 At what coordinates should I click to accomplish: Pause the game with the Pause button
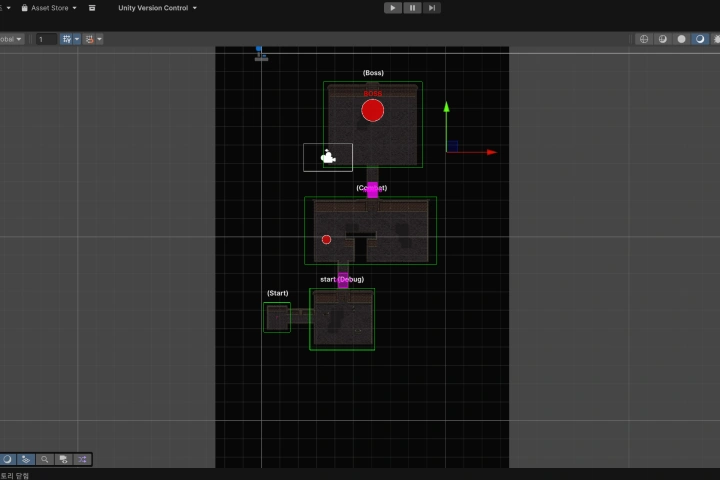pos(412,8)
